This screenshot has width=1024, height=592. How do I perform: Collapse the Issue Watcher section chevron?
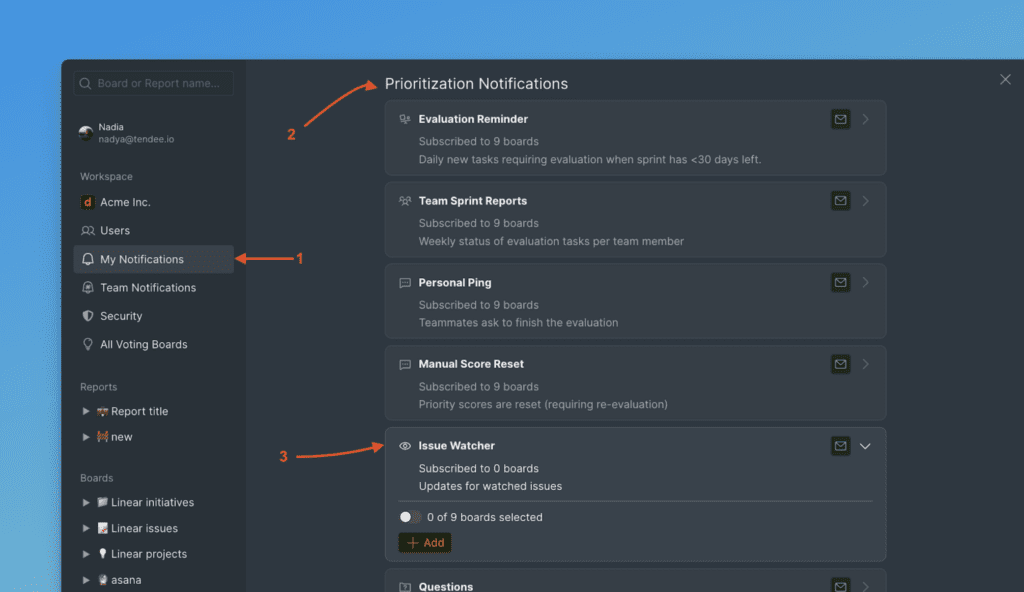866,446
